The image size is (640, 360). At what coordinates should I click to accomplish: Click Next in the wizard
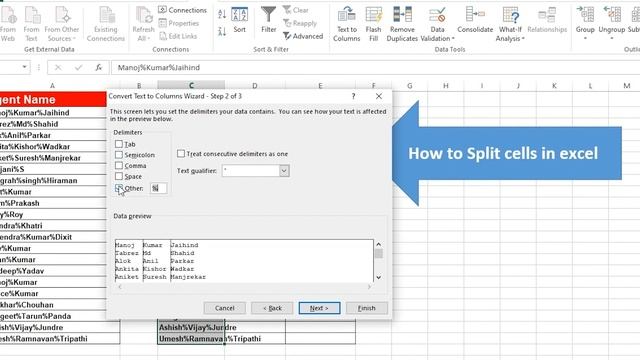(x=319, y=308)
